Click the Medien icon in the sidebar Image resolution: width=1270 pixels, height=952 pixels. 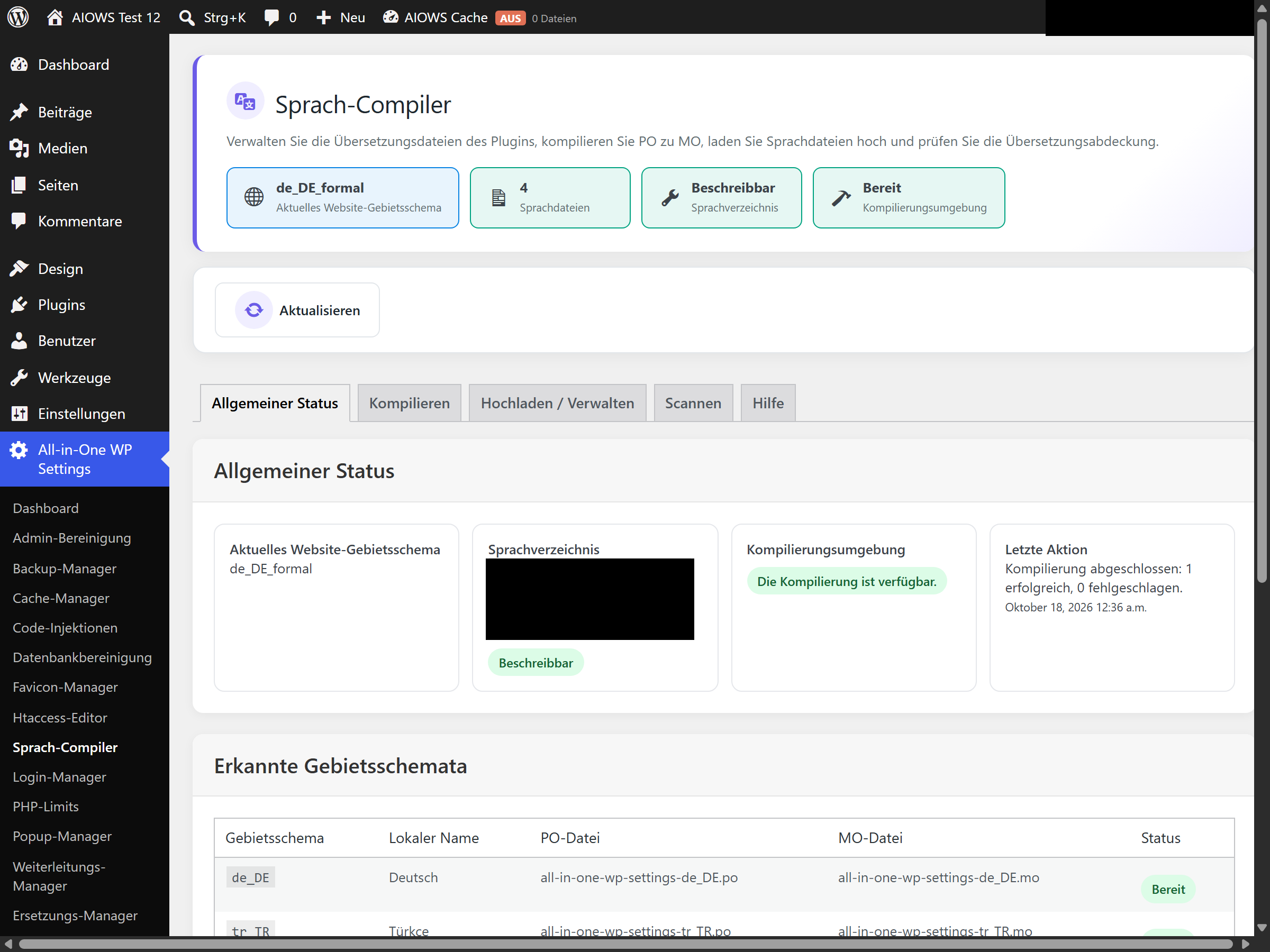coord(19,149)
